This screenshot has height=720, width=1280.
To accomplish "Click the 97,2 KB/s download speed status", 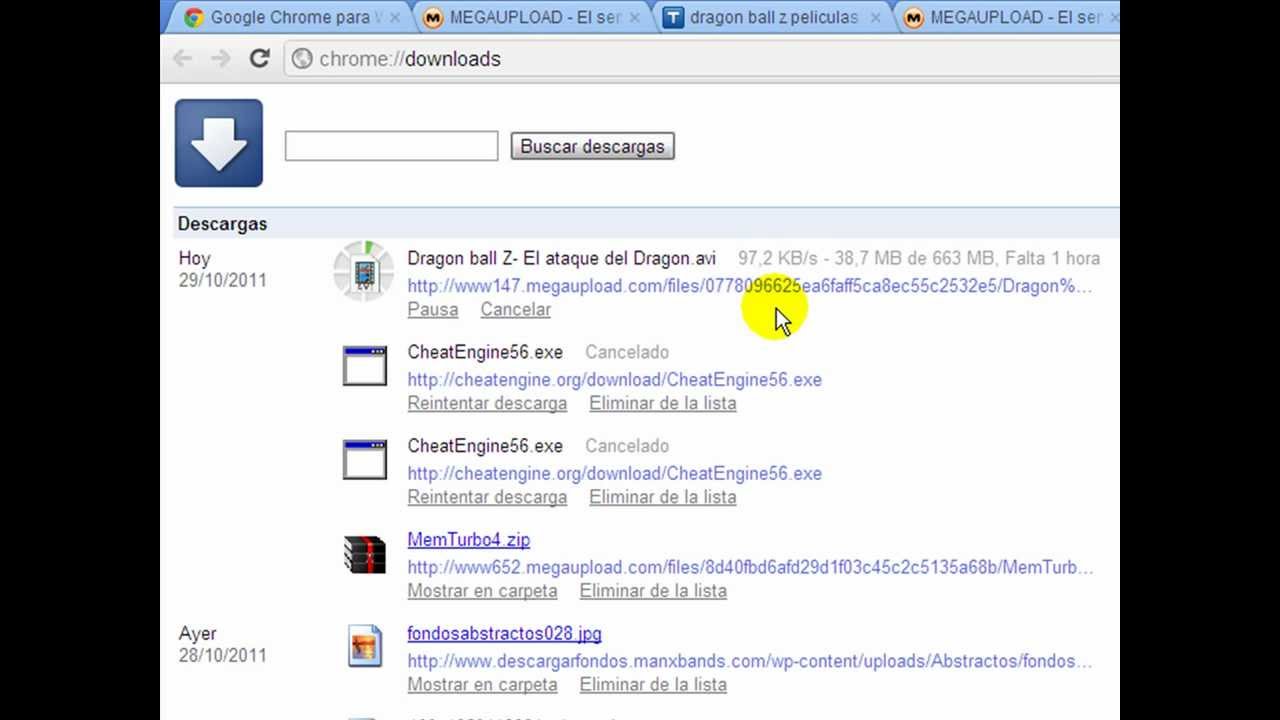I will pyautogui.click(x=919, y=259).
